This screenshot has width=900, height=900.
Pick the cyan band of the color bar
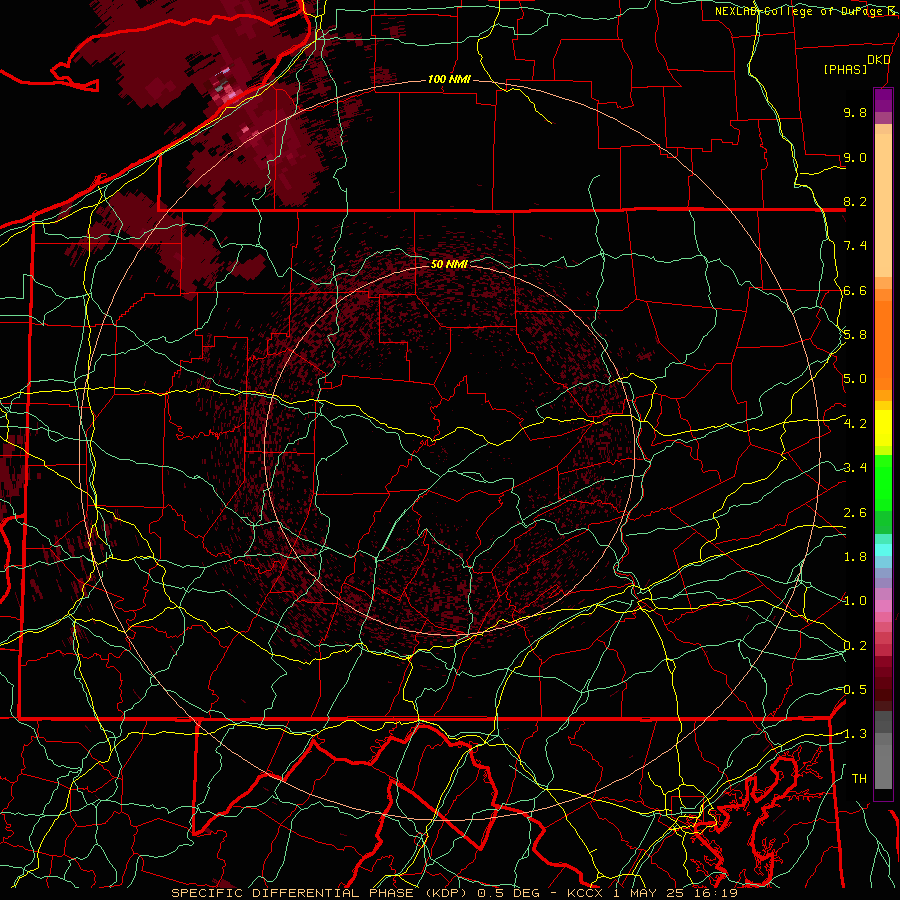883,550
